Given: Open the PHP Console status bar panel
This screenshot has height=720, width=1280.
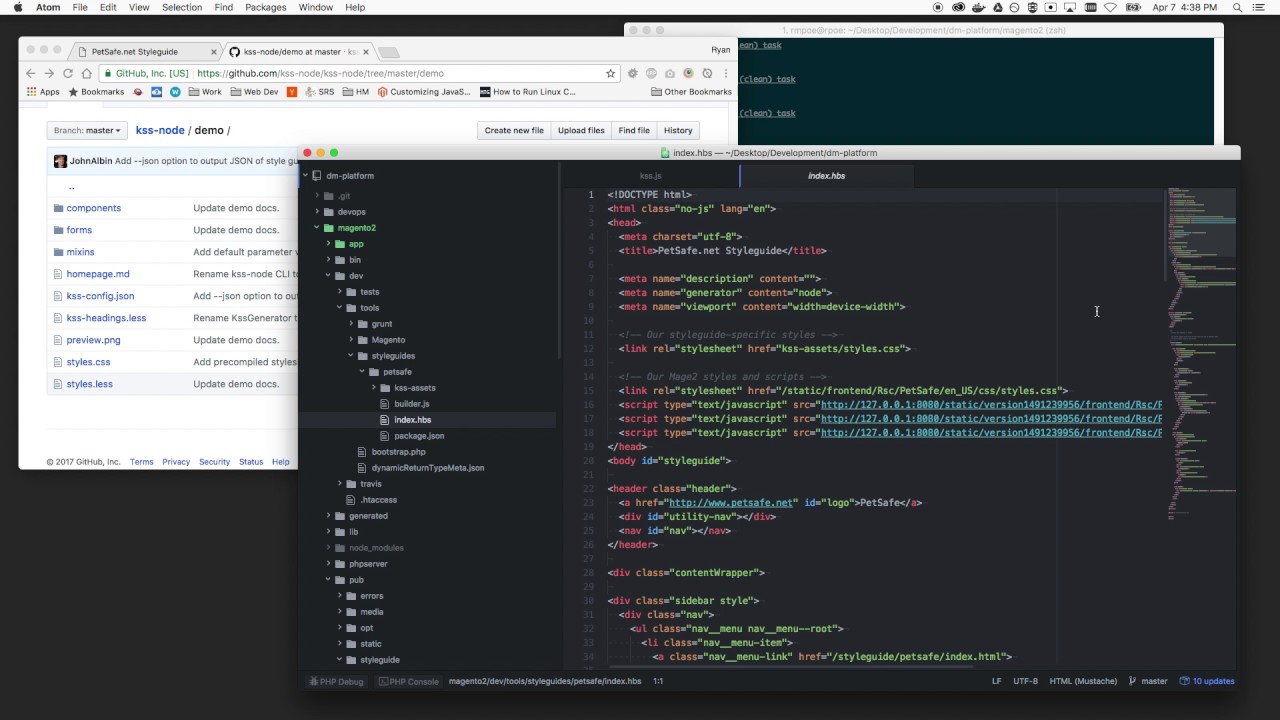Looking at the screenshot, I should [409, 681].
